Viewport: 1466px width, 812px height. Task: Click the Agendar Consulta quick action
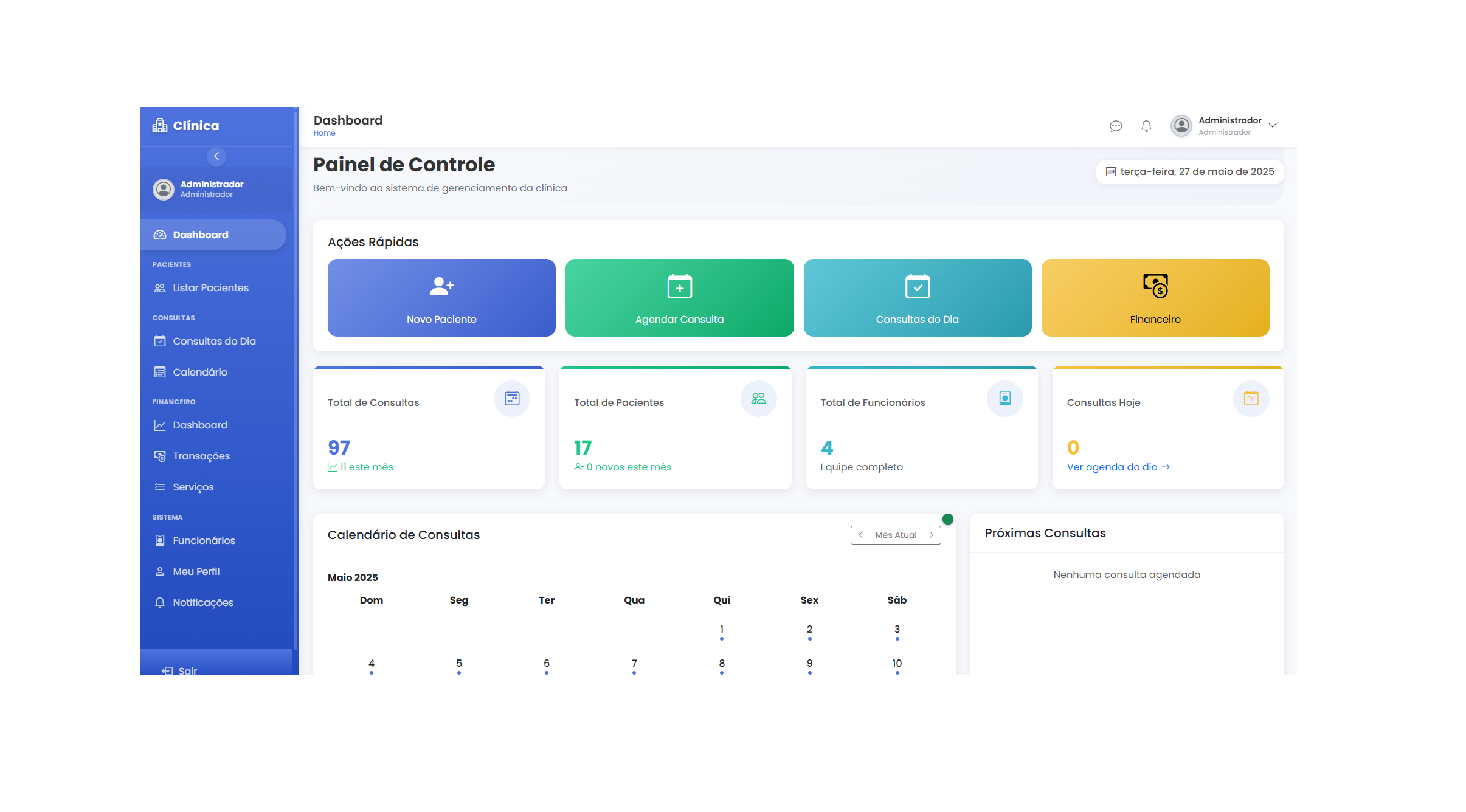[x=679, y=298]
